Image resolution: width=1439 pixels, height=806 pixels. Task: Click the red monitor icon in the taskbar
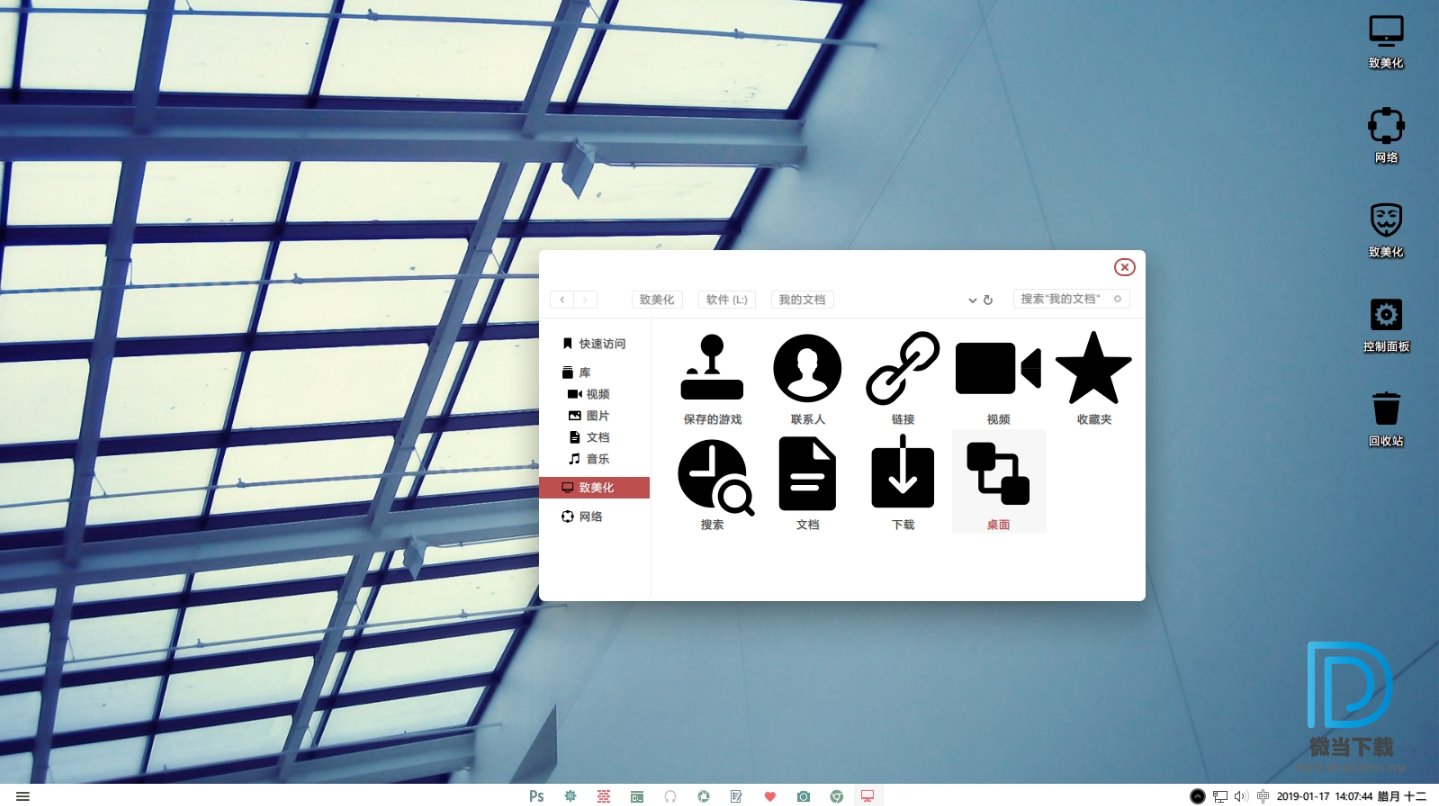868,796
